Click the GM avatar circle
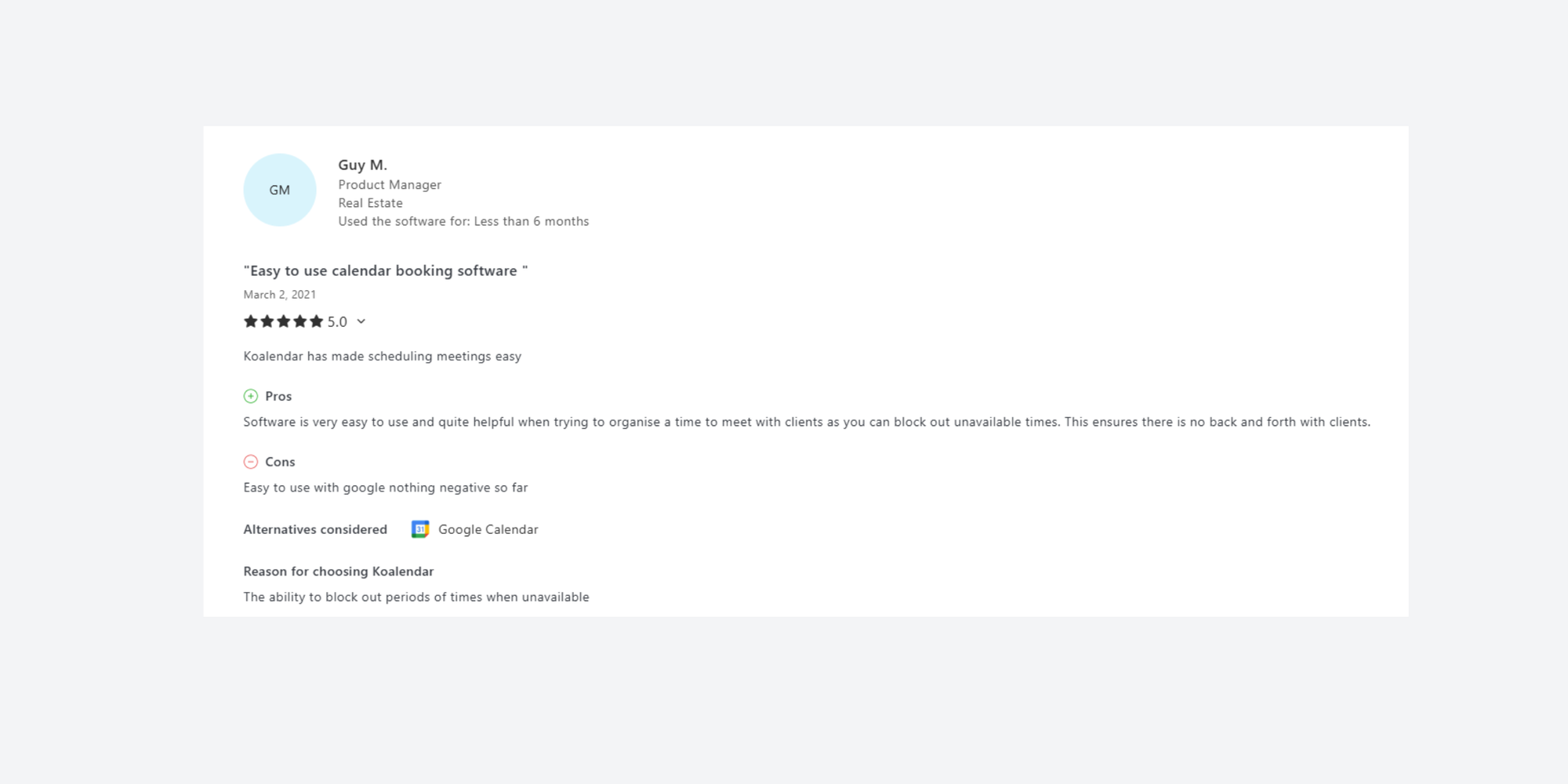Screen dimensions: 1568x784 click(279, 190)
